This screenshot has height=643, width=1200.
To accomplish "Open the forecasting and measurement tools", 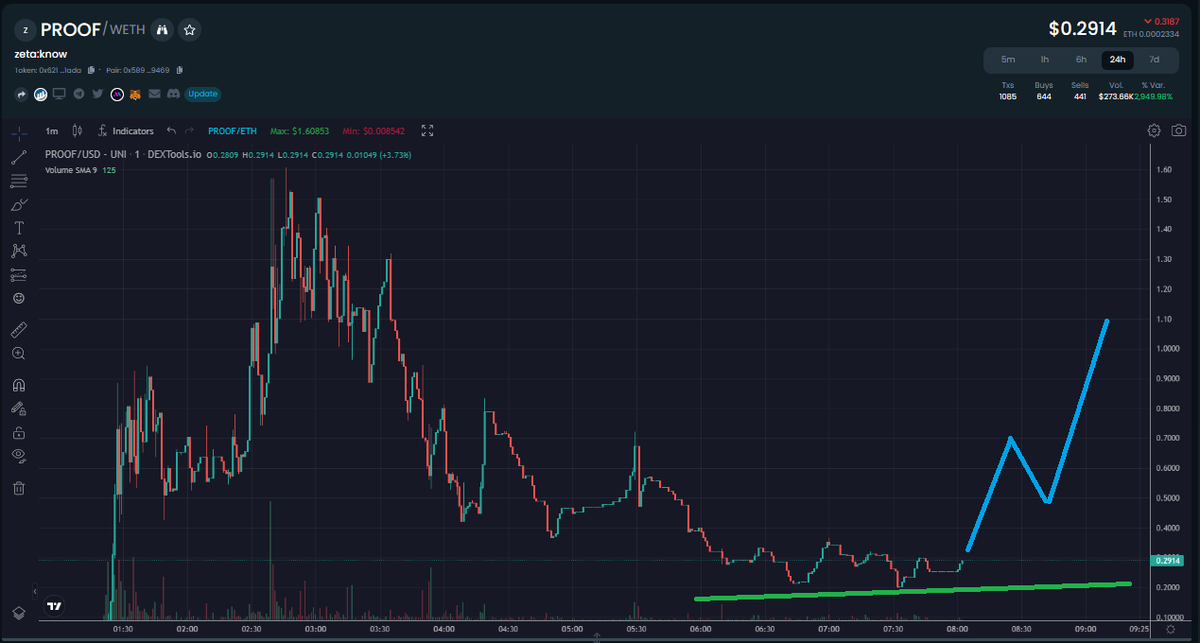I will (x=19, y=274).
